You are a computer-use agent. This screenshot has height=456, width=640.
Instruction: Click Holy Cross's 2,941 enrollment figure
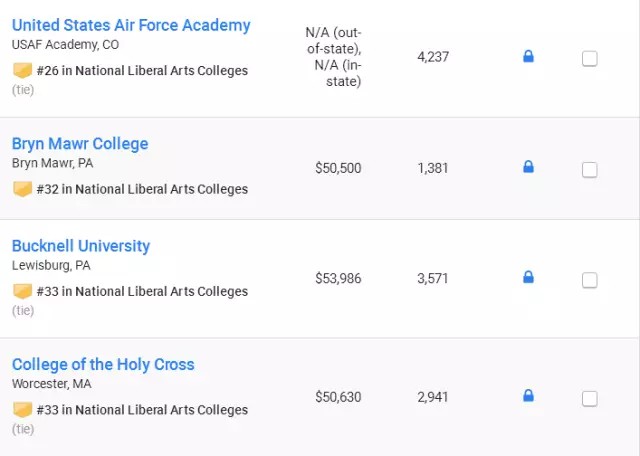coord(433,397)
